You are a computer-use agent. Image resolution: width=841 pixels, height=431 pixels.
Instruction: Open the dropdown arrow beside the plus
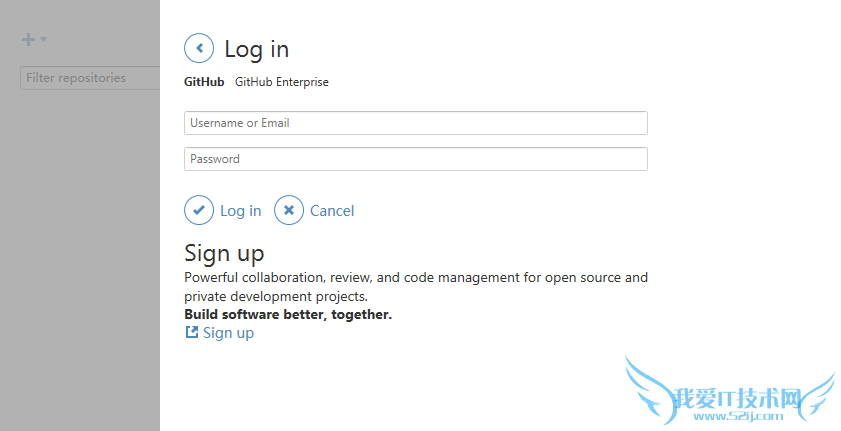(44, 40)
